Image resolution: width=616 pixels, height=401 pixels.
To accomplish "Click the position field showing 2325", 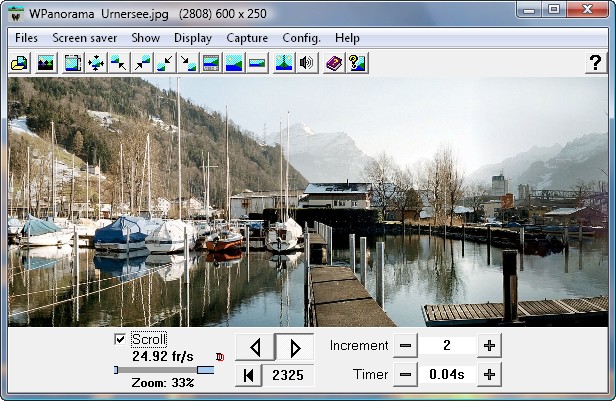I will (x=288, y=375).
